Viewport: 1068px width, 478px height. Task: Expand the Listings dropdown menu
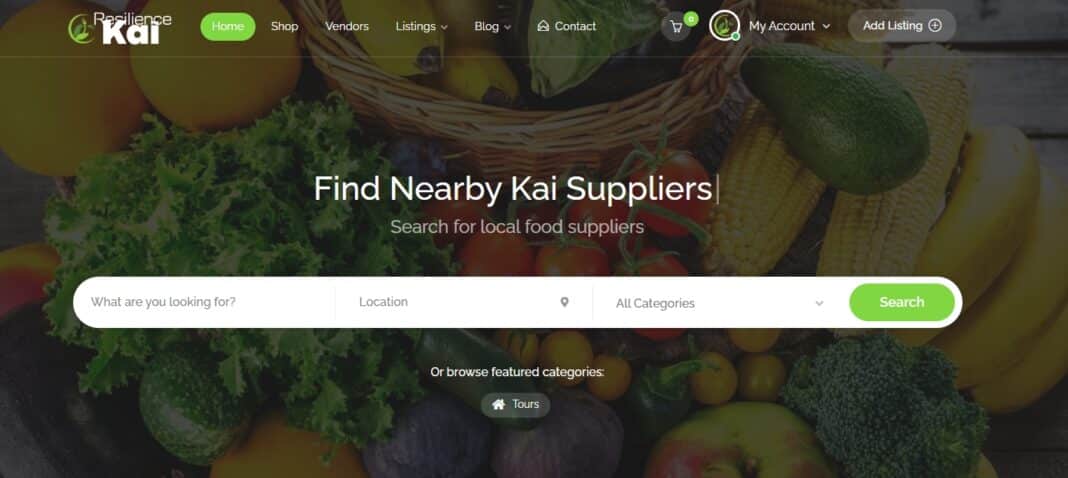422,27
